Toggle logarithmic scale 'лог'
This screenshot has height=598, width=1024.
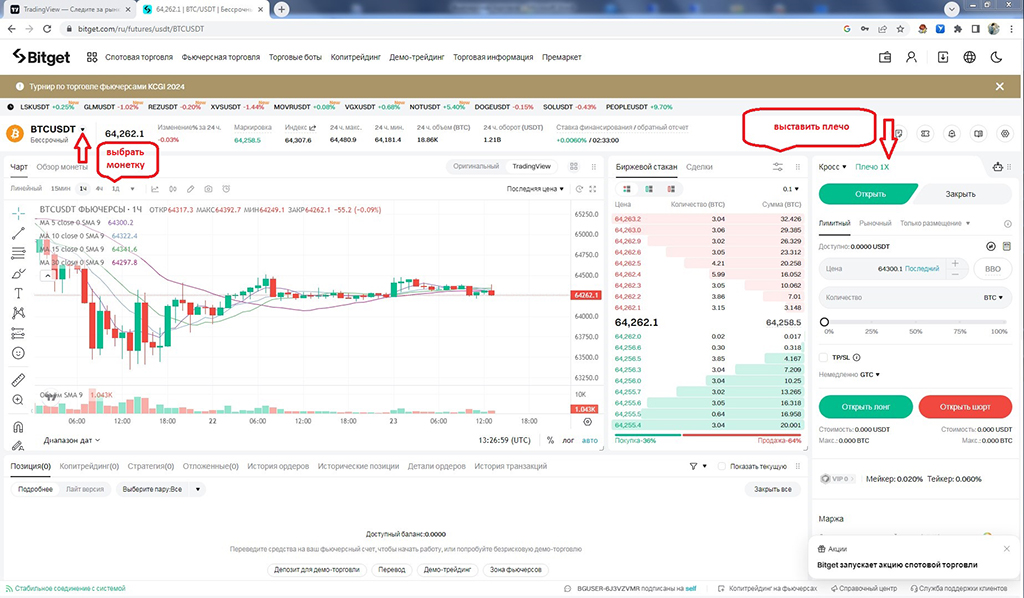tap(568, 441)
